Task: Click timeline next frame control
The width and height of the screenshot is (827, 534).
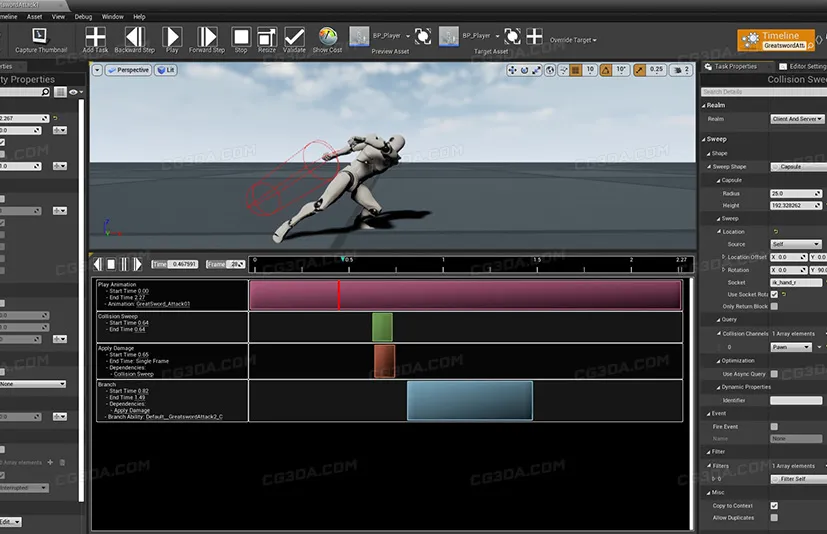Action: click(x=138, y=264)
